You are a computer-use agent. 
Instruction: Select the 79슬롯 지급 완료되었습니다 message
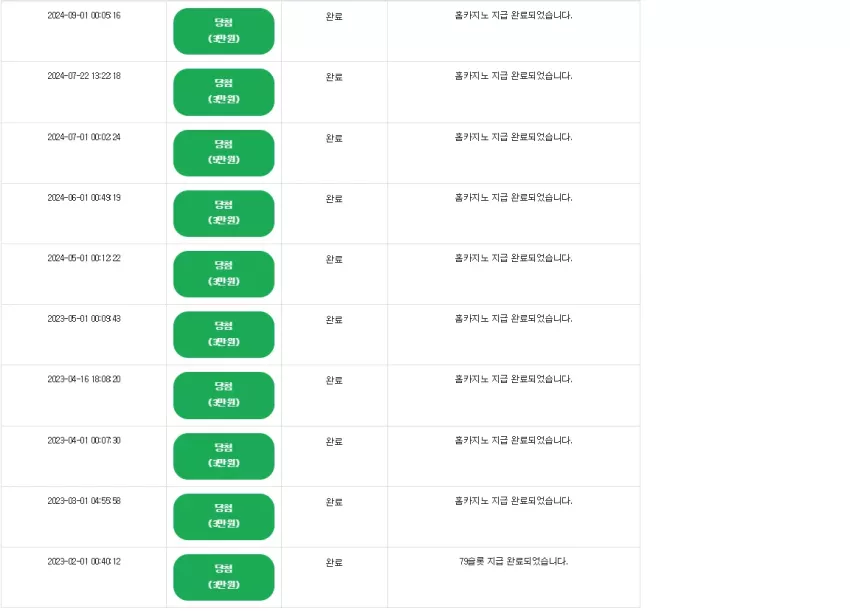pyautogui.click(x=513, y=561)
